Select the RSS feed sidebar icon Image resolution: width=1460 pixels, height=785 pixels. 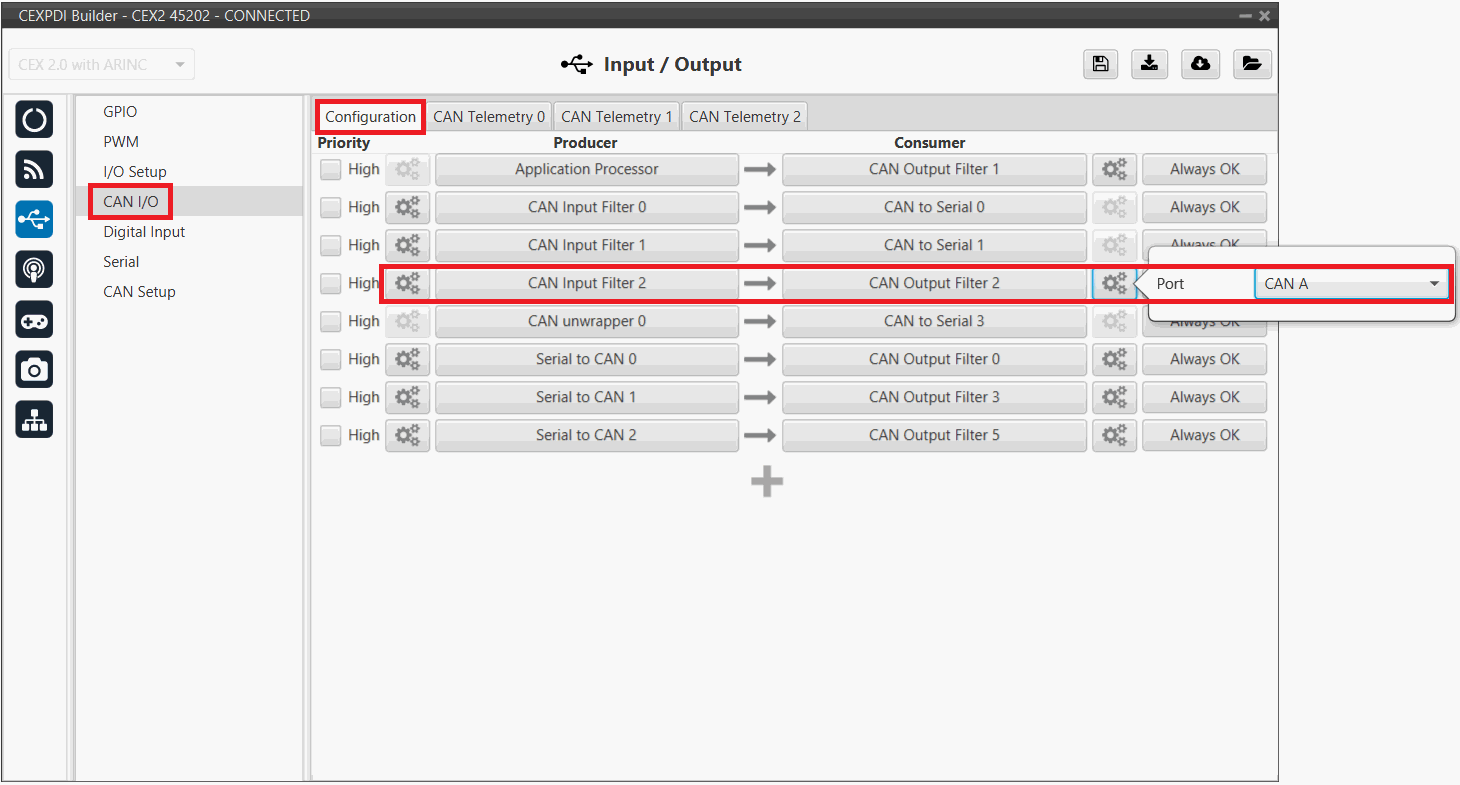(35, 170)
